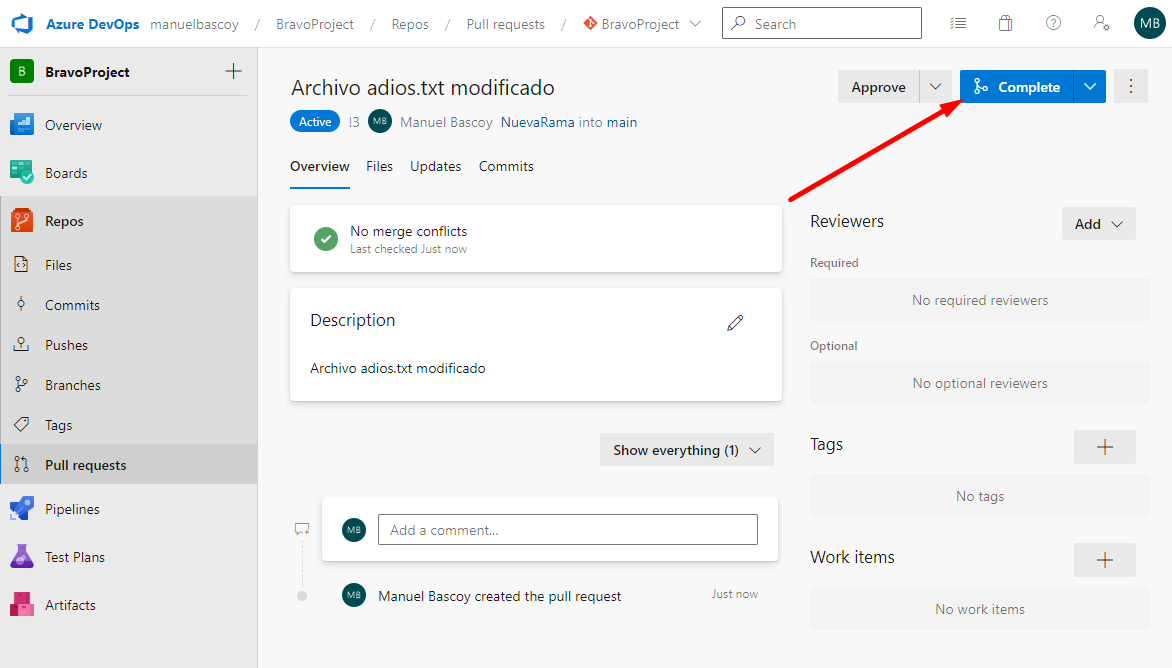Open the Add reviewers dropdown
Image resolution: width=1172 pixels, height=668 pixels.
[1098, 224]
